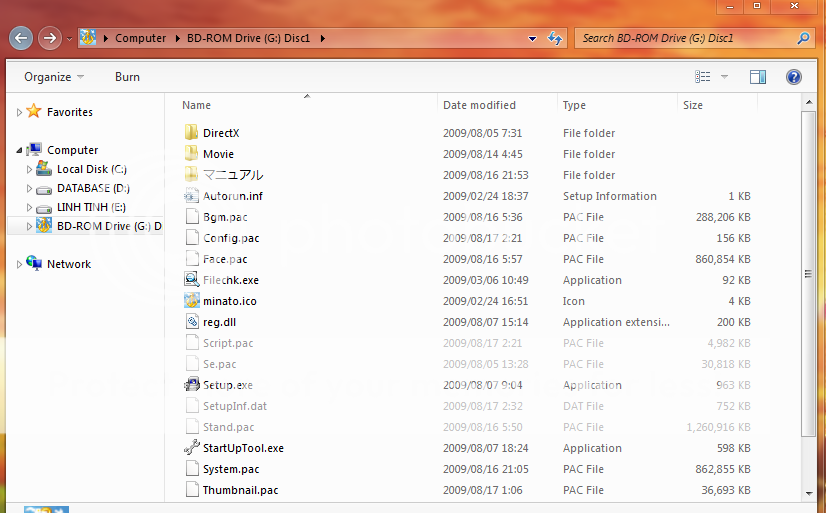The height and width of the screenshot is (513, 826).
Task: Select the reg.dll file icon
Action: click(x=192, y=322)
